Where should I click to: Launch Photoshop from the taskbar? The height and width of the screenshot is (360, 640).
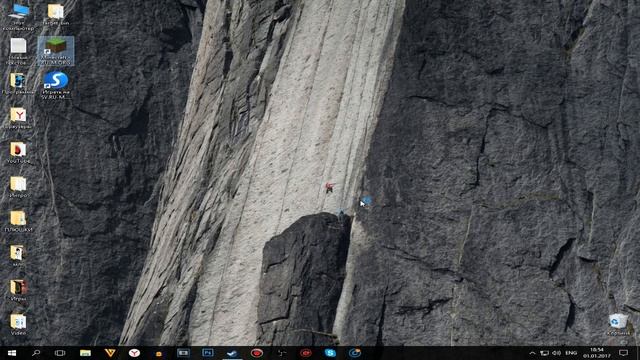click(207, 353)
